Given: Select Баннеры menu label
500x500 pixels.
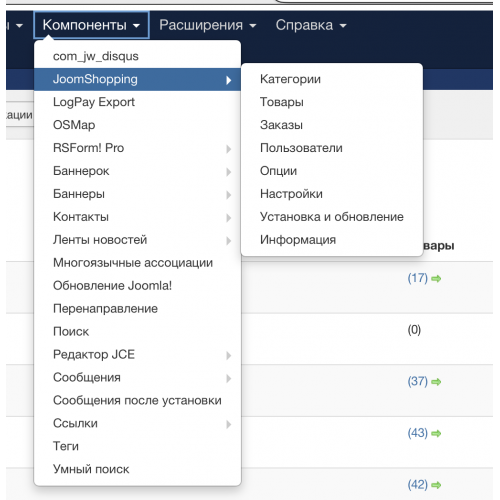Looking at the screenshot, I should (x=79, y=194).
